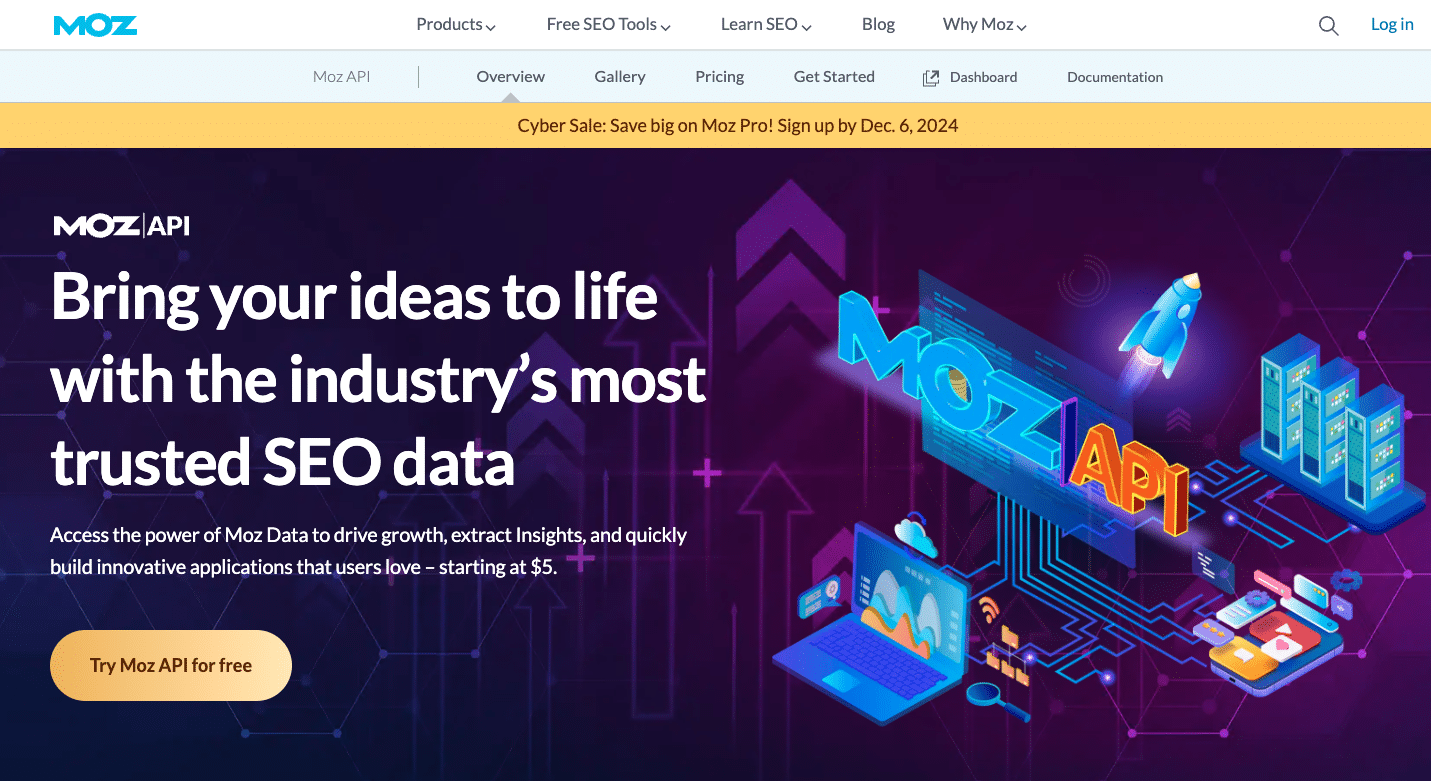Click the Dashboard external-link icon

tap(931, 77)
